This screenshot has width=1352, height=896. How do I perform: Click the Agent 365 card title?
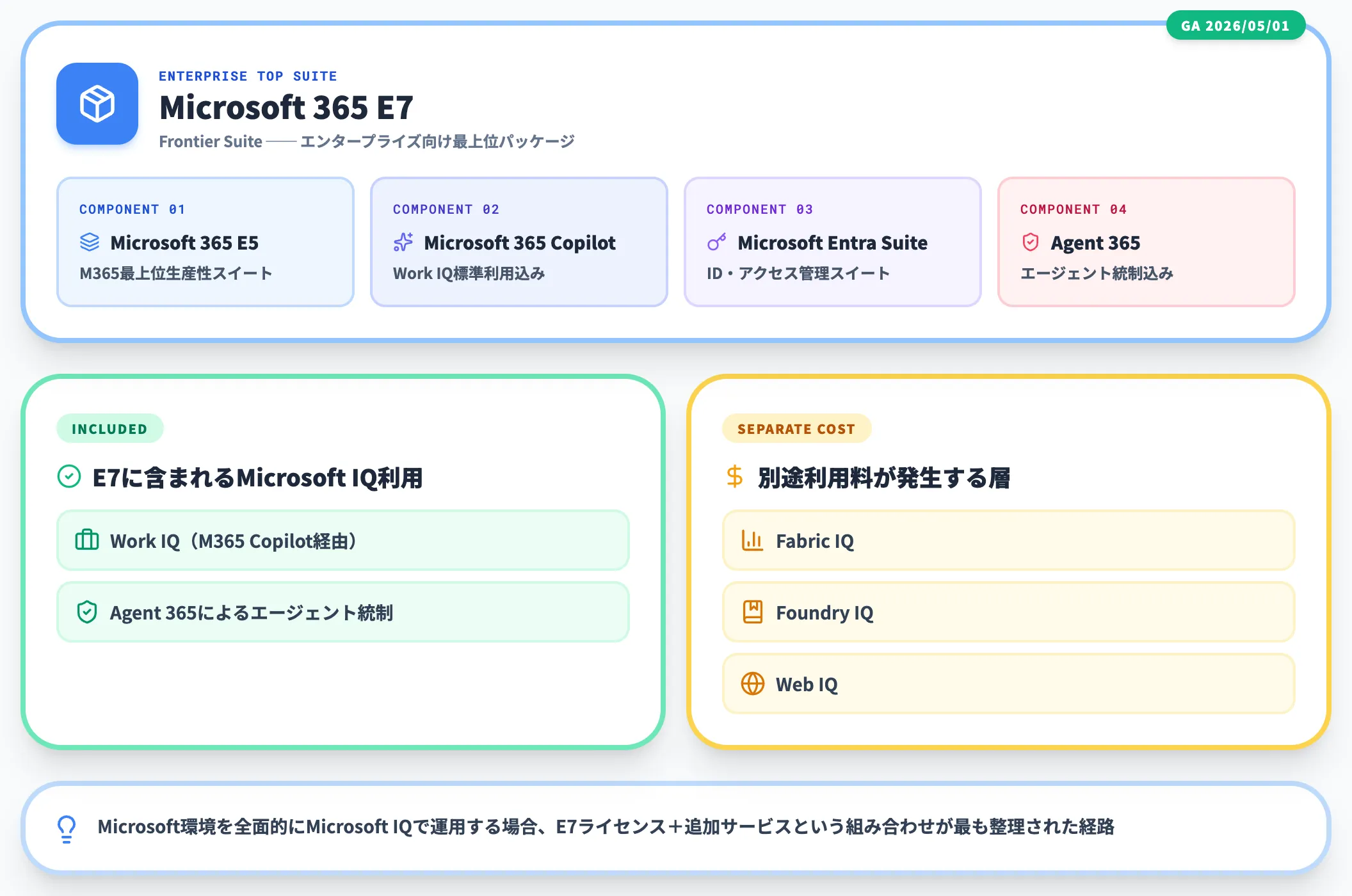[x=1095, y=243]
